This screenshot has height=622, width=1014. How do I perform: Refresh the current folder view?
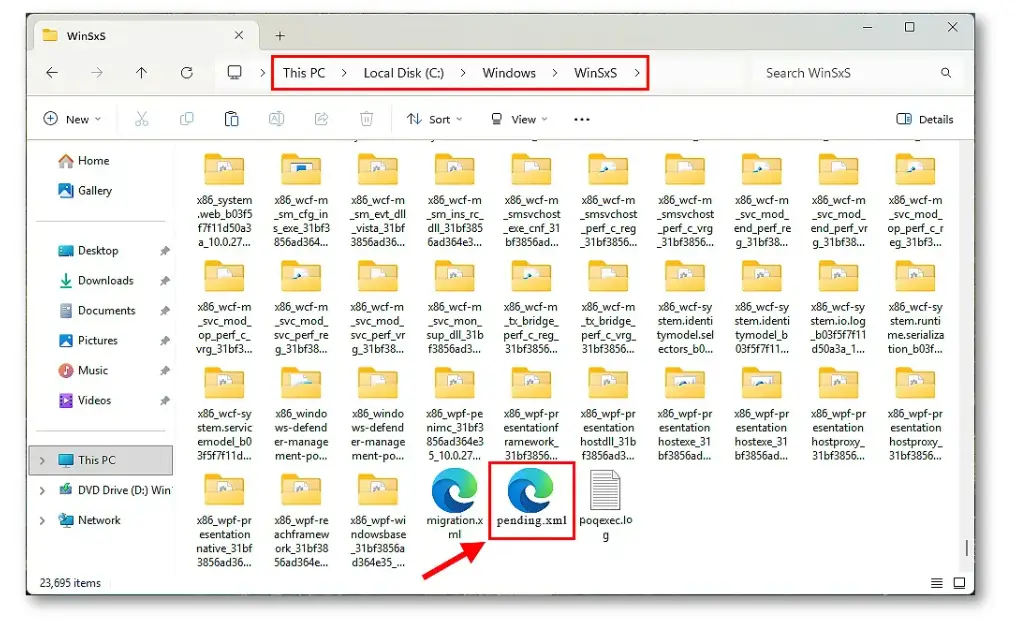tap(186, 73)
